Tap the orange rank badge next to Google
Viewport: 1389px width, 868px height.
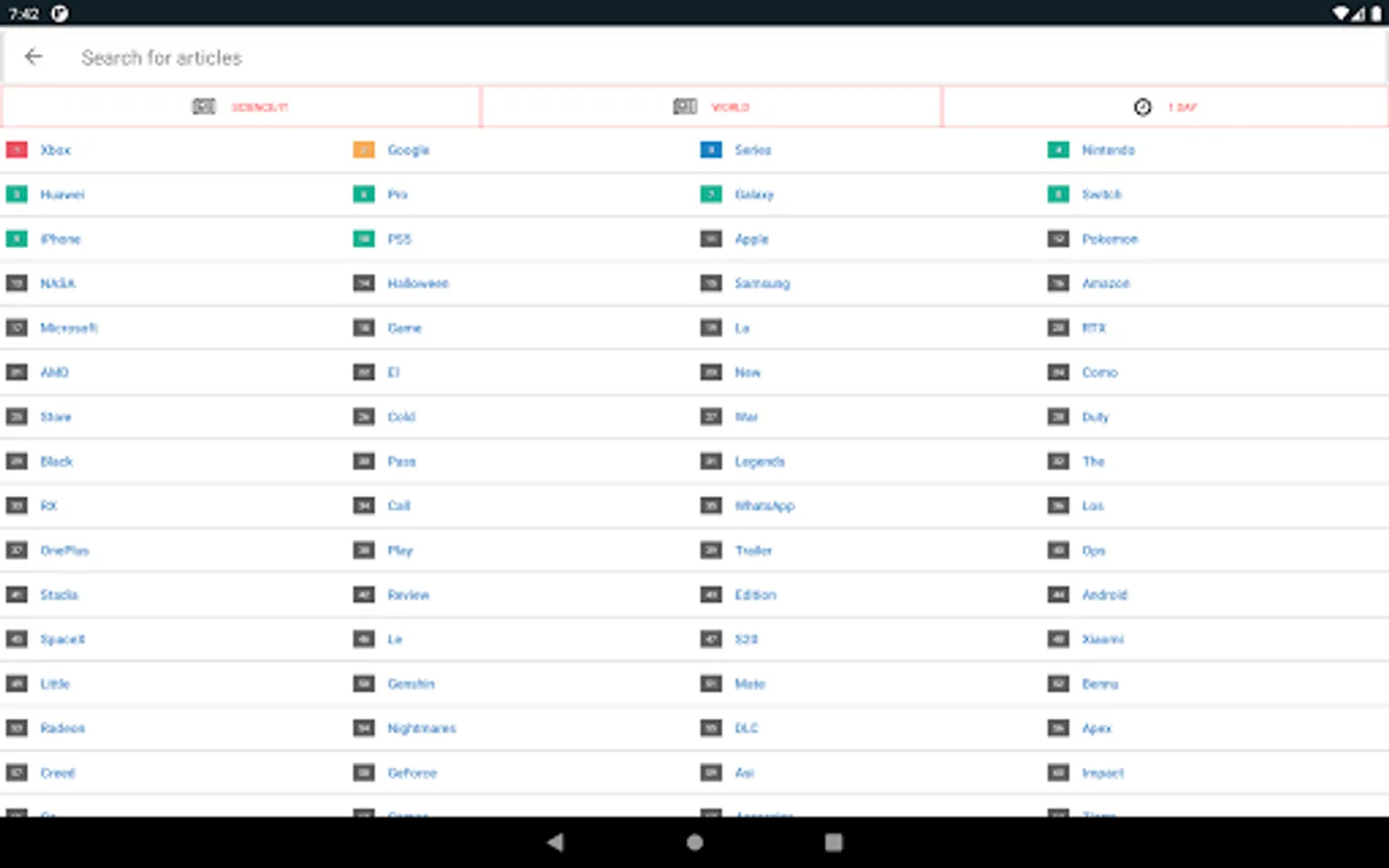coord(364,149)
